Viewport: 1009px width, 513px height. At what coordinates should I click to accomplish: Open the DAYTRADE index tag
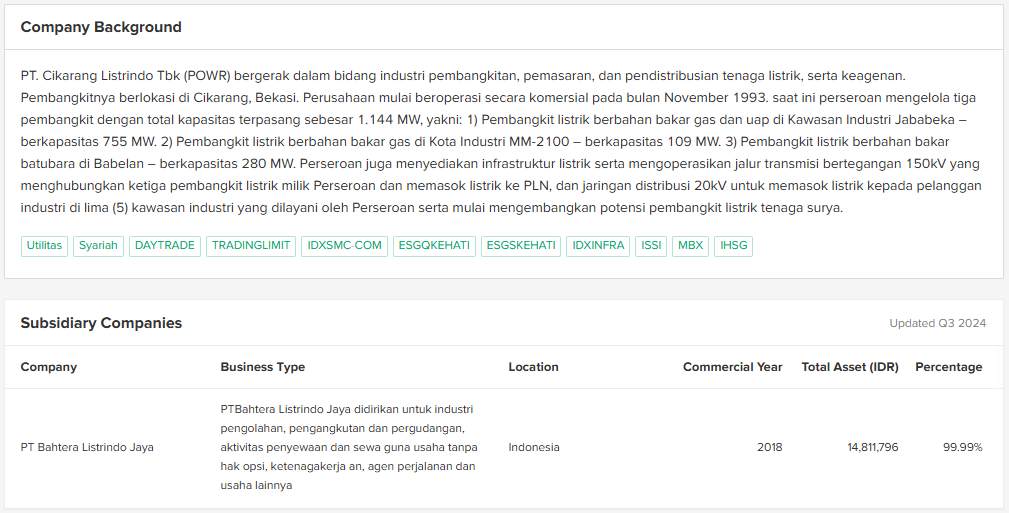point(165,246)
